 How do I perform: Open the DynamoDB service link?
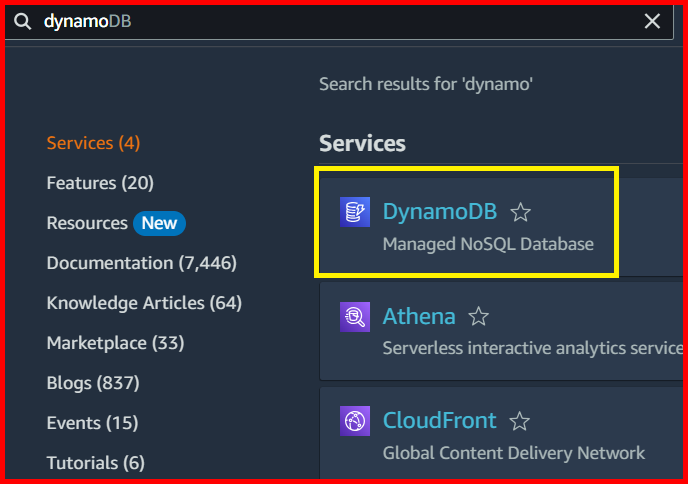pyautogui.click(x=440, y=212)
